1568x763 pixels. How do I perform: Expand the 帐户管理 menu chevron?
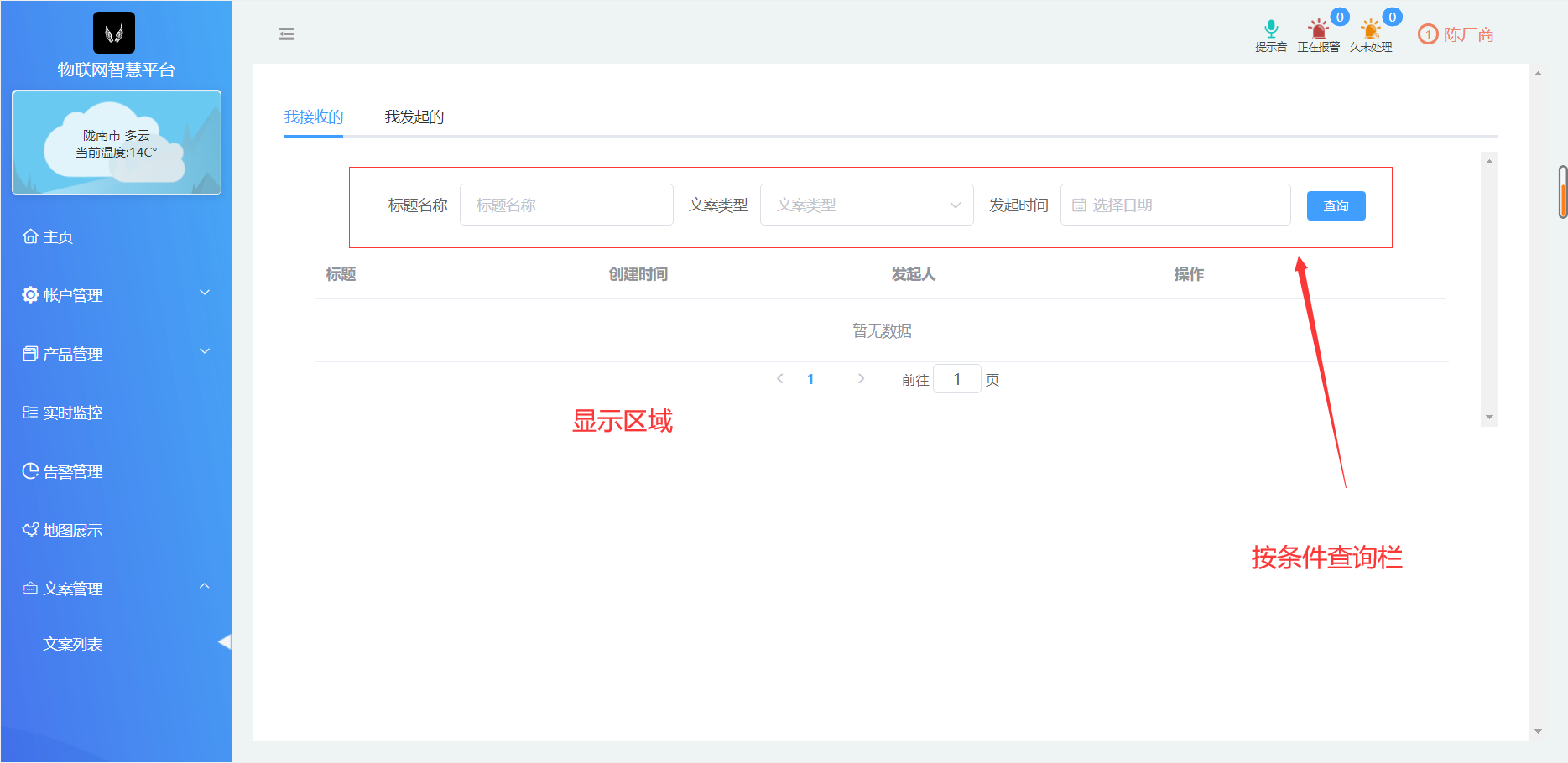click(x=205, y=293)
